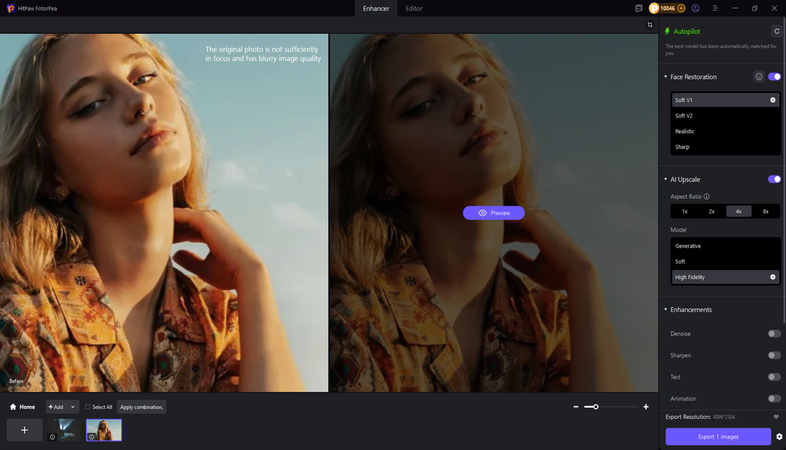Screen dimensions: 786x450
Task: Click the large plus tile to add image
Action: [24, 430]
